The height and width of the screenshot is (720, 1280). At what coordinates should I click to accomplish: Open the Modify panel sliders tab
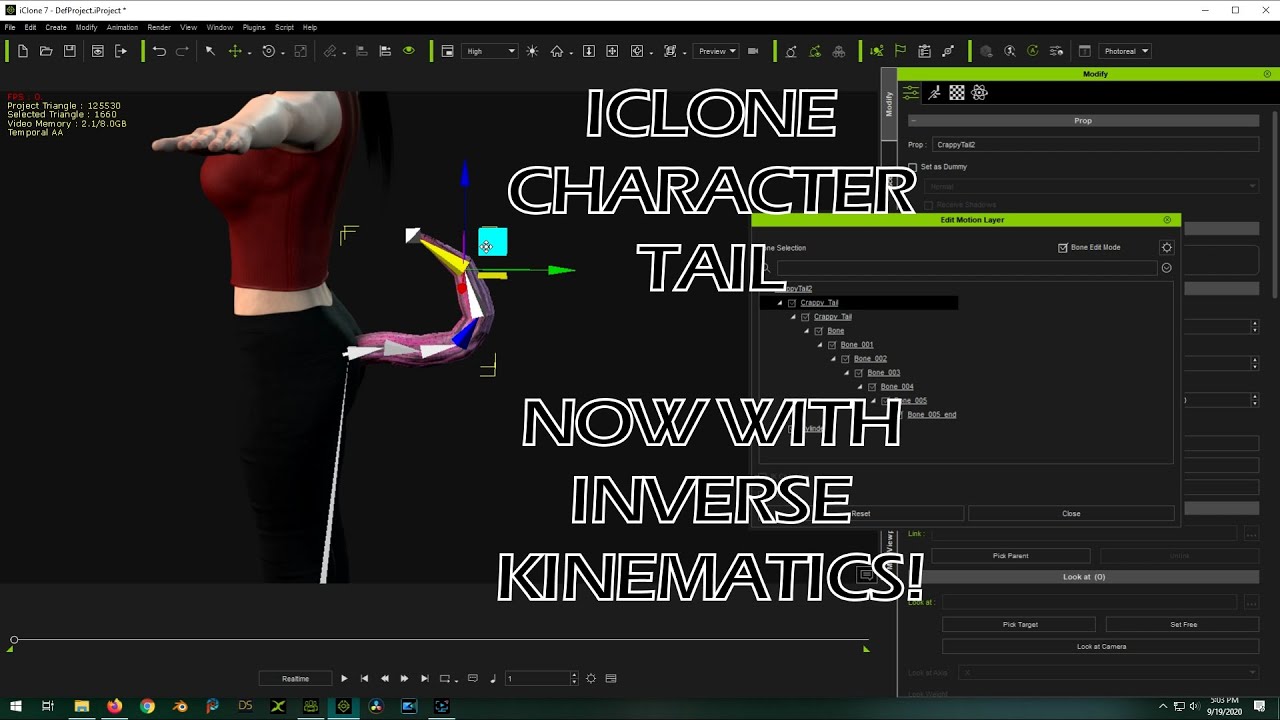coord(911,92)
